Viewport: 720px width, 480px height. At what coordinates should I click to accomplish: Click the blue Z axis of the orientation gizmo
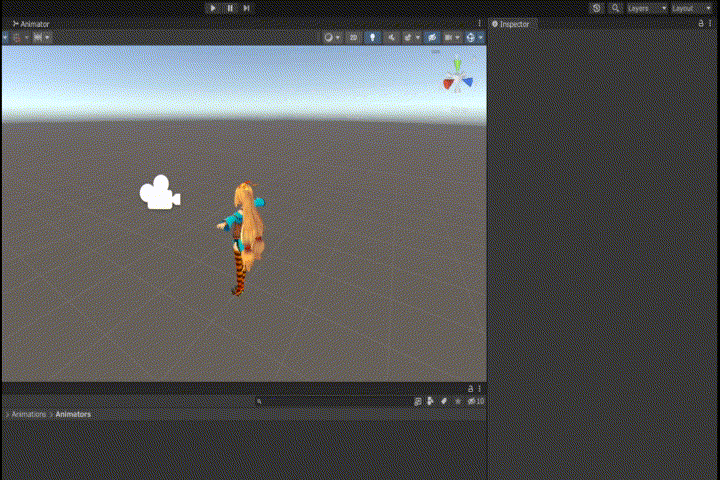pos(467,82)
